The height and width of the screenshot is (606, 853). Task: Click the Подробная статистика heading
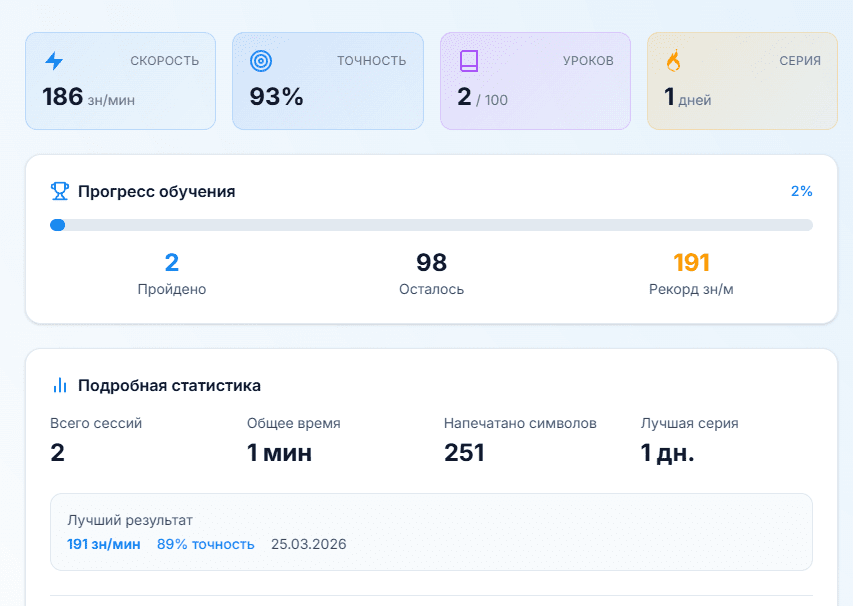169,386
